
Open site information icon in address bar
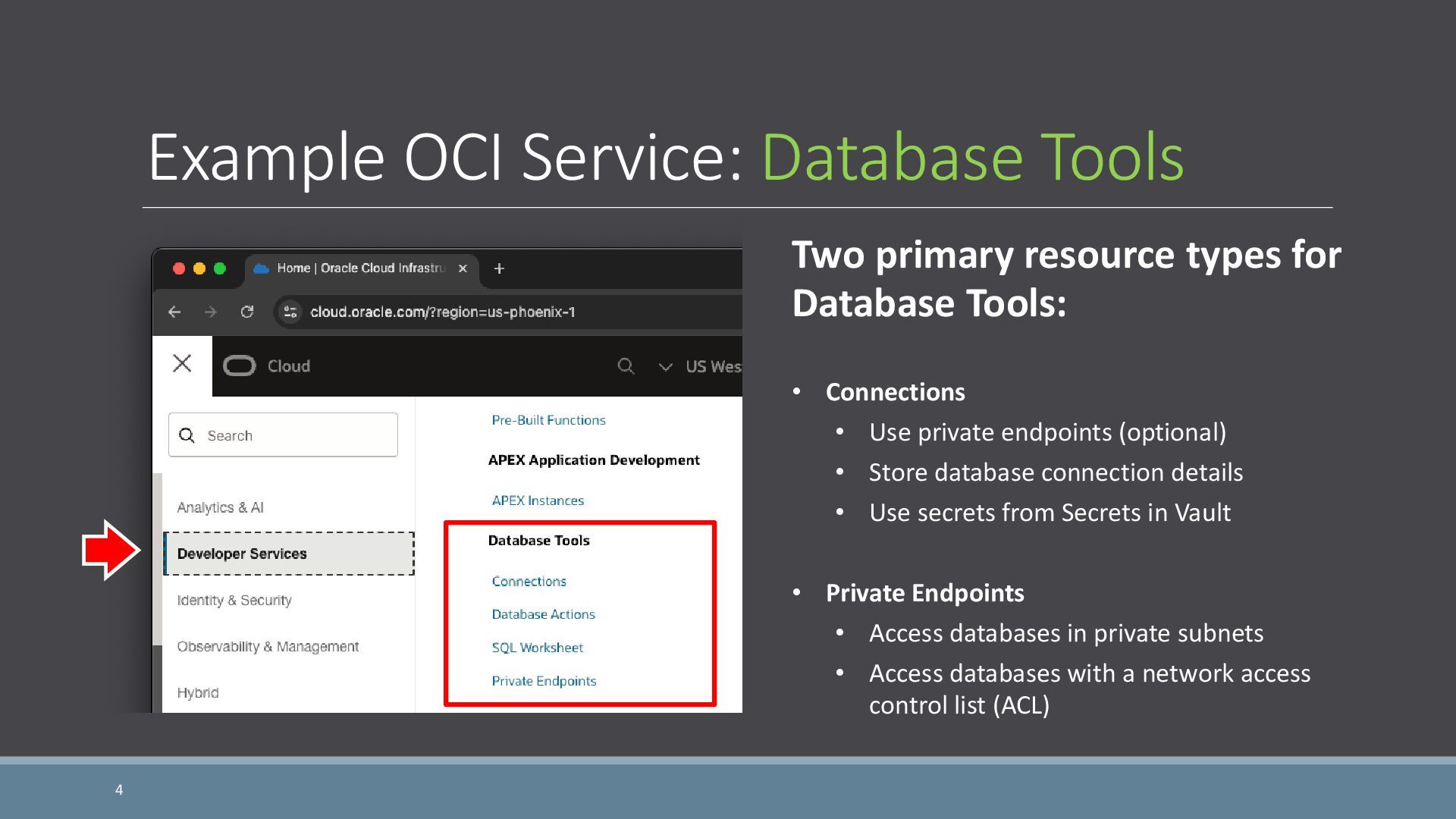tap(290, 312)
